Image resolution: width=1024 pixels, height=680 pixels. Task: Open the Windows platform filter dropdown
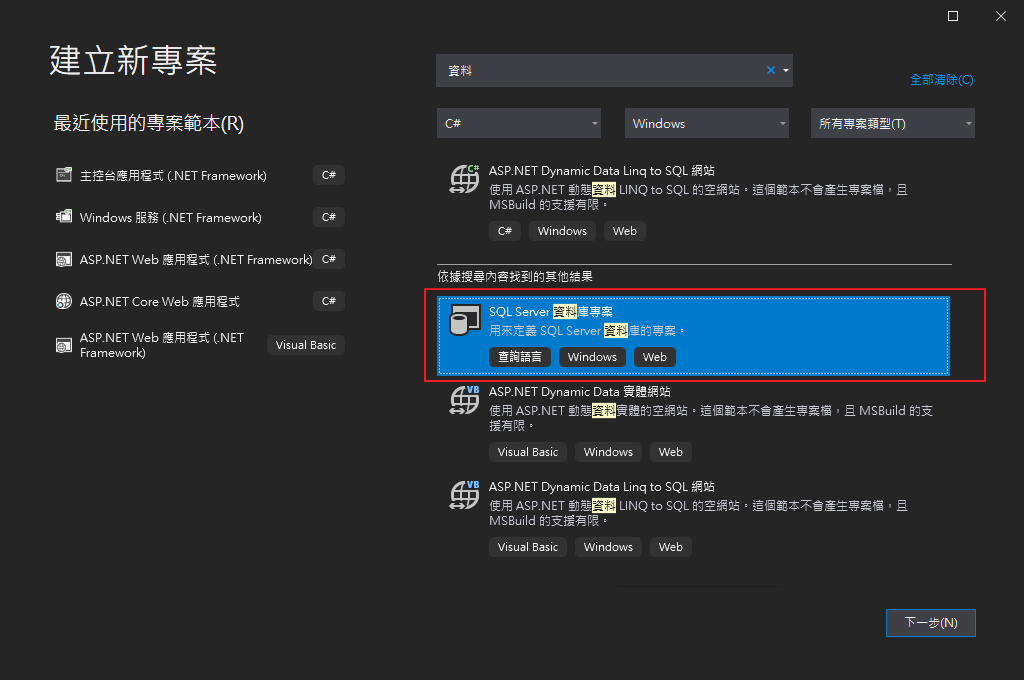[707, 123]
